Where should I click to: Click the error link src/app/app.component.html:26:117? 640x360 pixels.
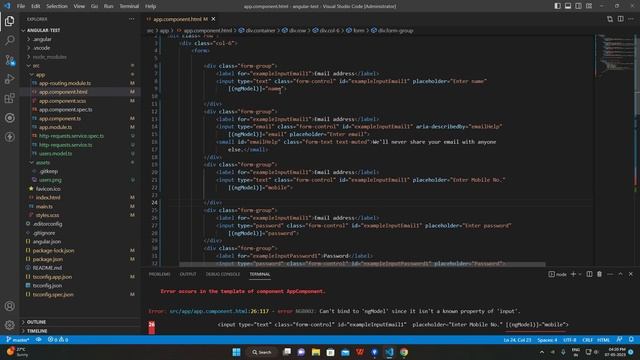[x=219, y=311]
